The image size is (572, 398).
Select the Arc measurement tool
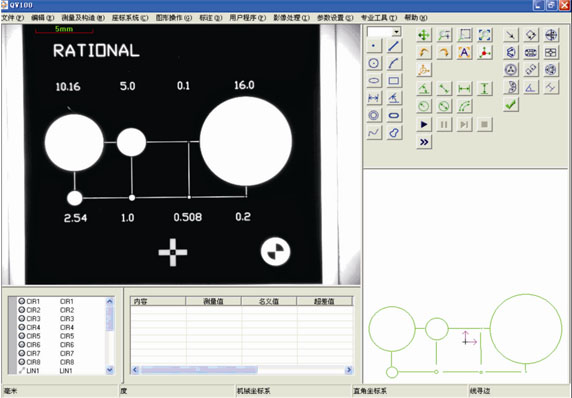pos(394,63)
